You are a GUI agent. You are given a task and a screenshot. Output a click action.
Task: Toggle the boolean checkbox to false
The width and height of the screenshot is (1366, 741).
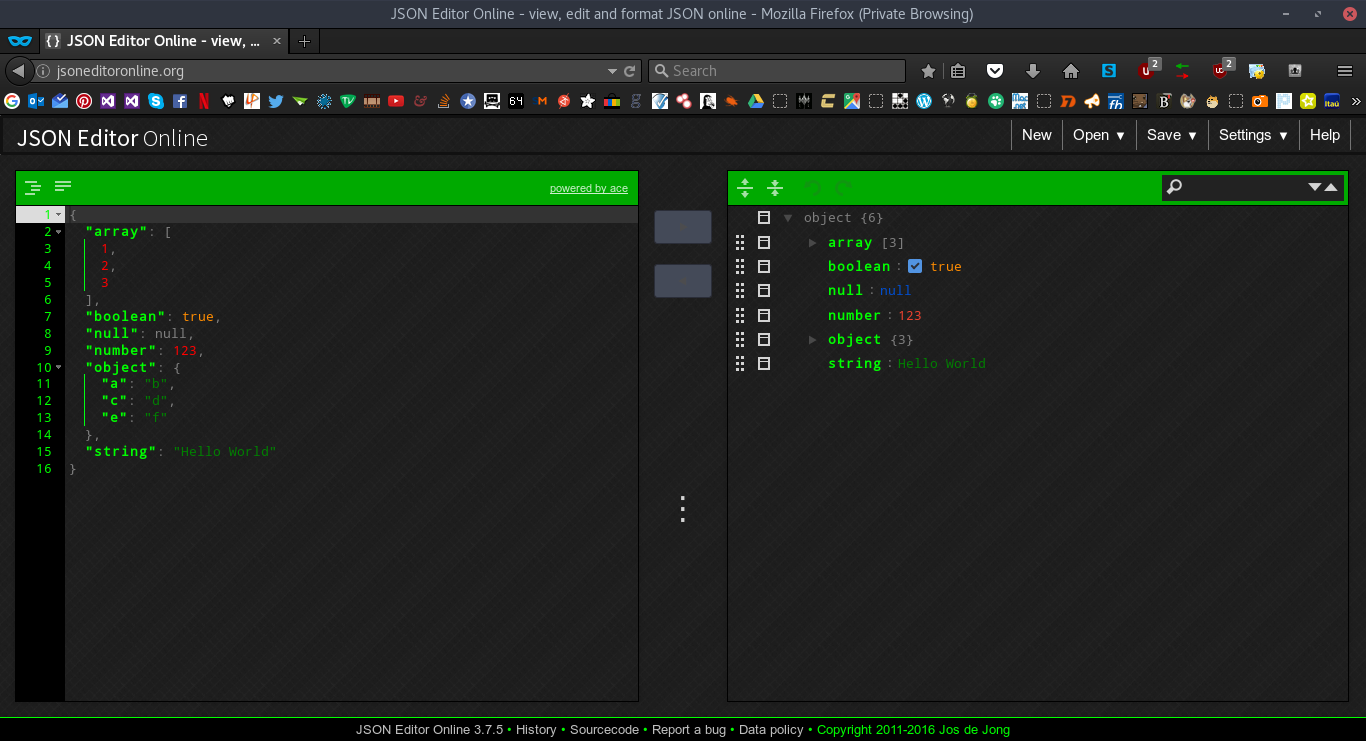pyautogui.click(x=915, y=266)
